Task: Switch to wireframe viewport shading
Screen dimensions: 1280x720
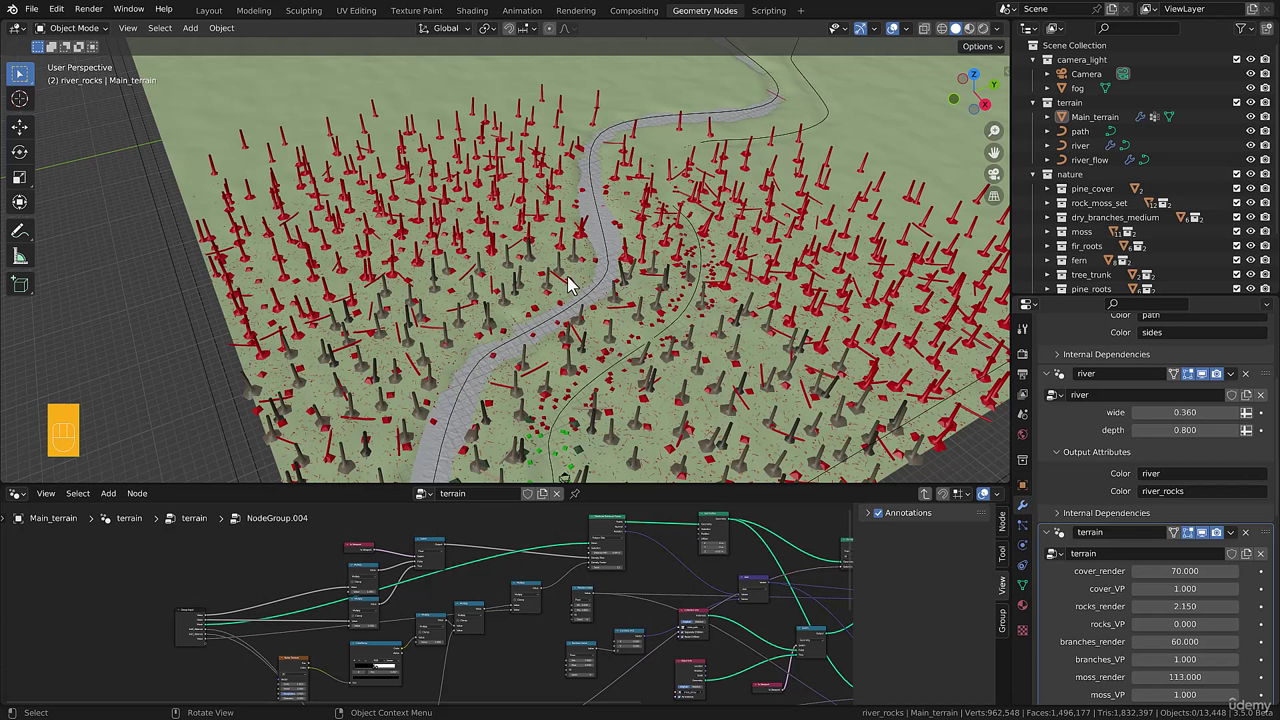Action: (x=941, y=28)
